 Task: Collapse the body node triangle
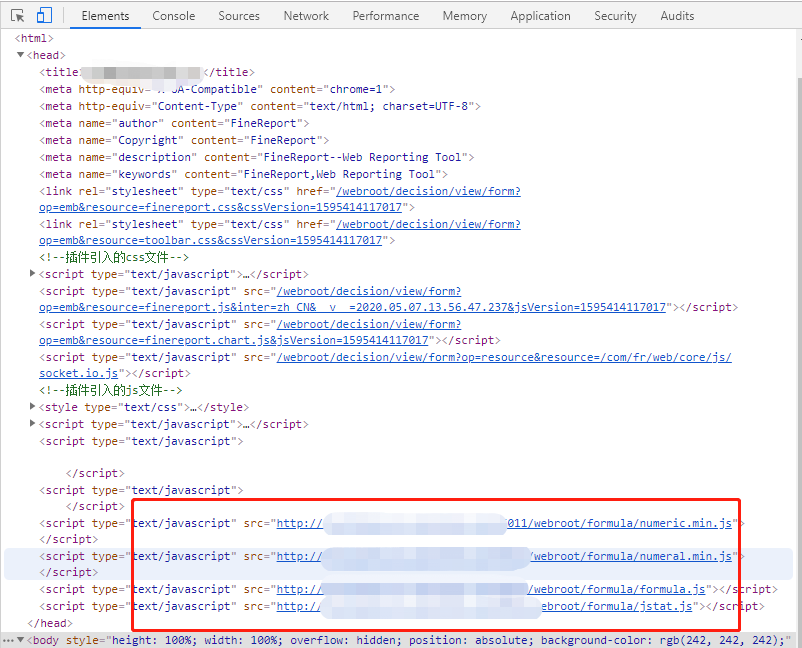20,640
